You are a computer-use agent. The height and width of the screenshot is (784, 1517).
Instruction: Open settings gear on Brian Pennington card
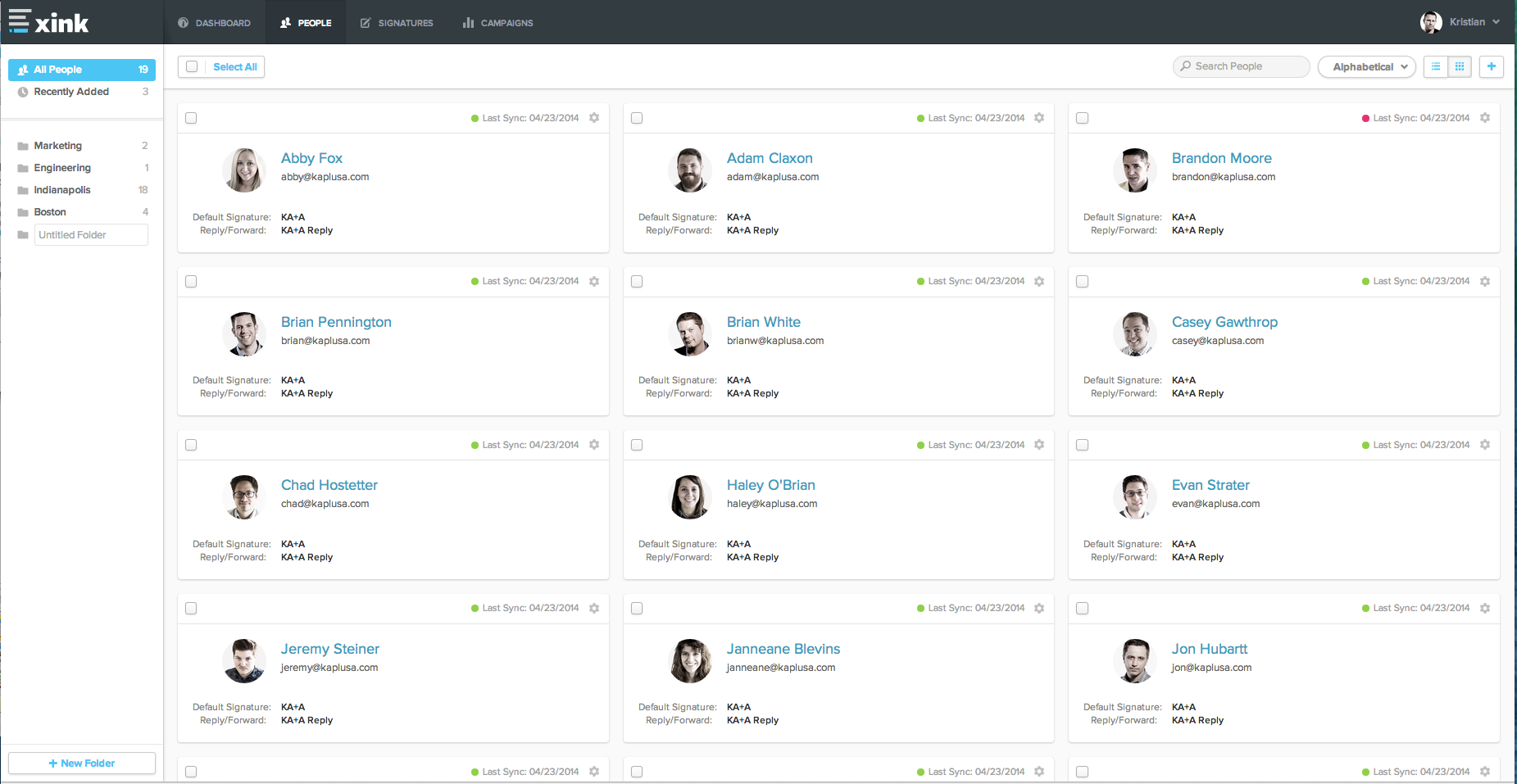click(594, 281)
